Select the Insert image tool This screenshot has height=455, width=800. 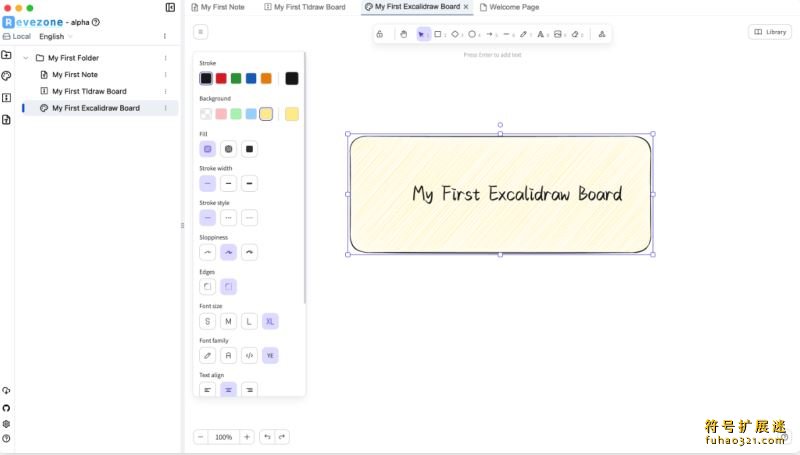tap(558, 34)
